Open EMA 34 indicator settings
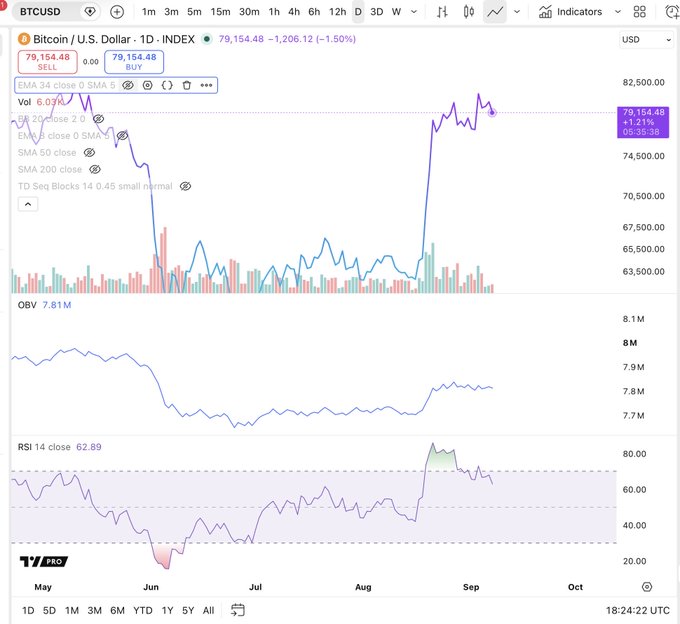Screen dimensions: 680x624 click(x=147, y=85)
